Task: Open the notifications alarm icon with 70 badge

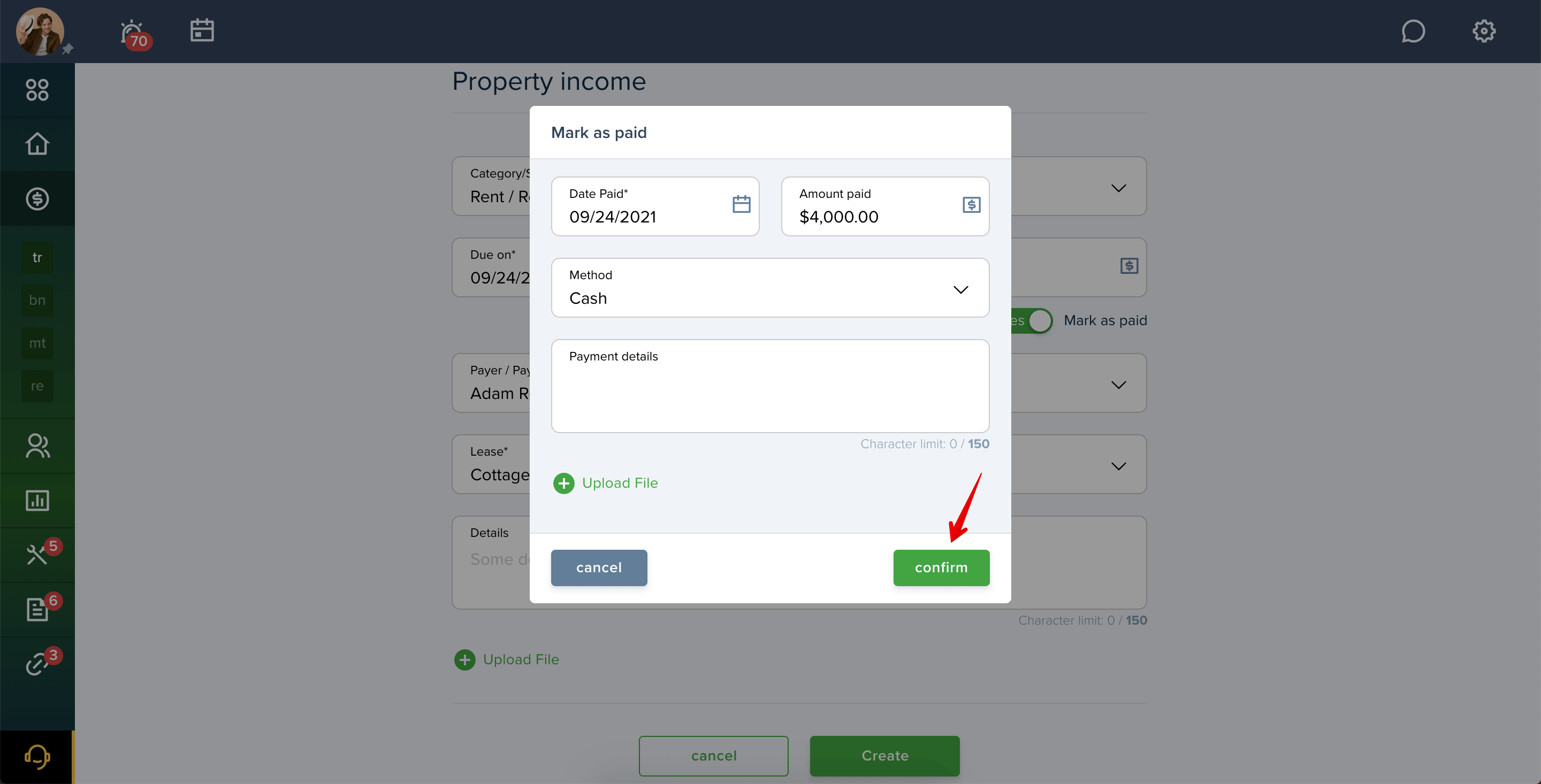Action: [135, 34]
